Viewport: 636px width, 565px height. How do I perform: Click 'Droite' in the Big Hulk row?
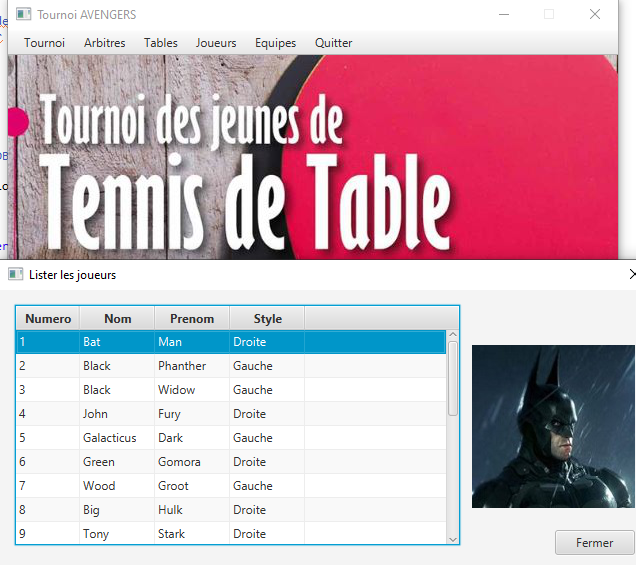tap(267, 509)
